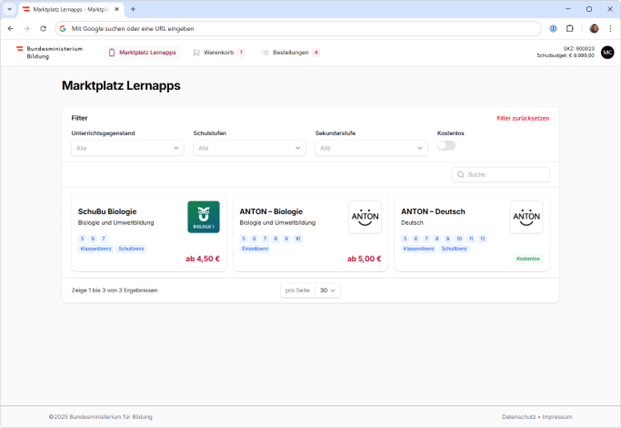Toggle the Kostenlos switch
Screen dimensions: 621x428
point(446,146)
